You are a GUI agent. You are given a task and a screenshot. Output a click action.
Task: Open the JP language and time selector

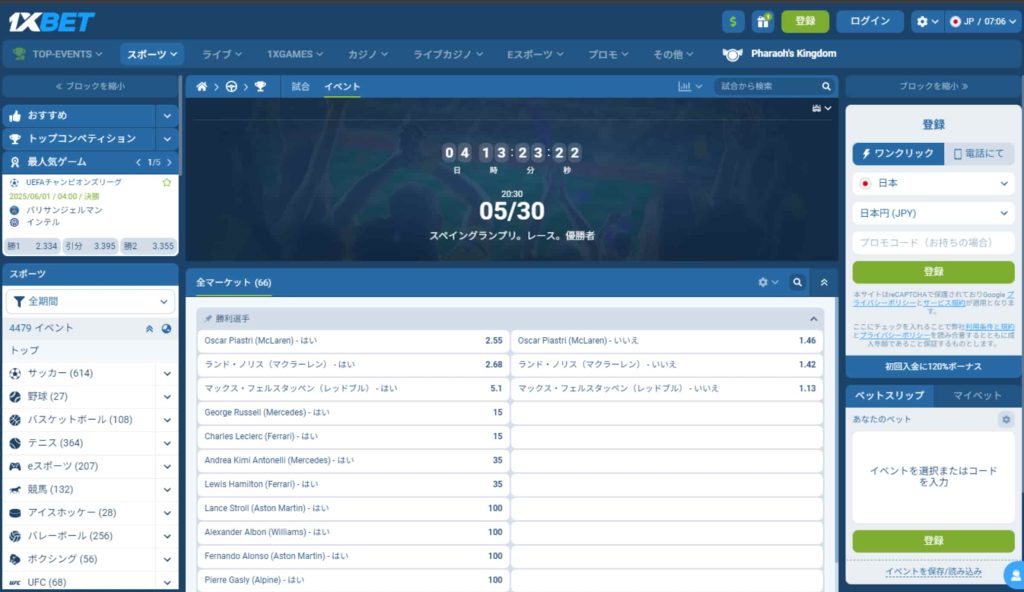point(982,22)
